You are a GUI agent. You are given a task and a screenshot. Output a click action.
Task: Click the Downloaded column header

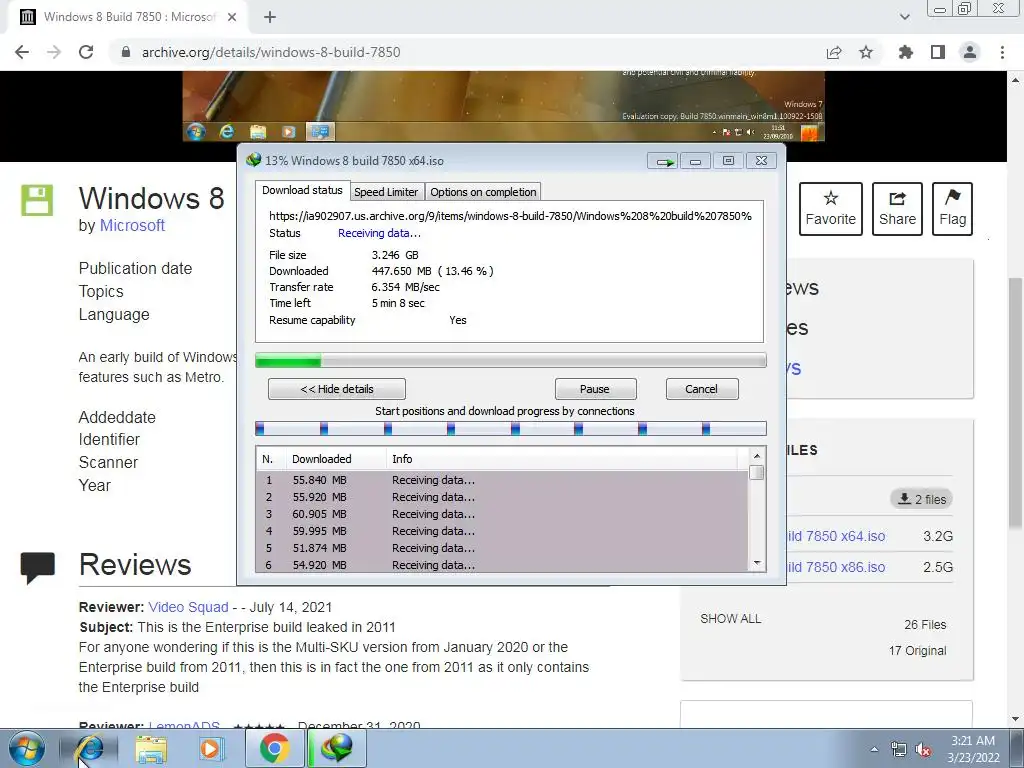(x=336, y=459)
